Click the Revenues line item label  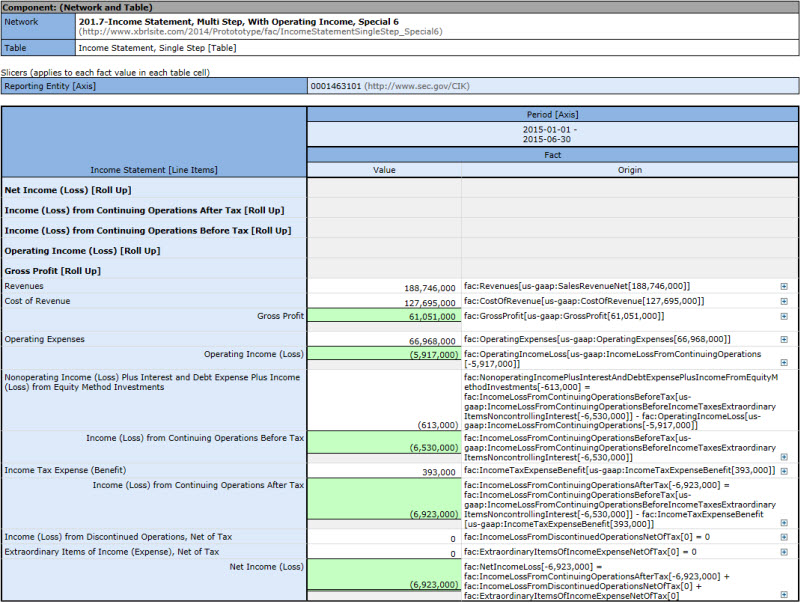(x=24, y=286)
